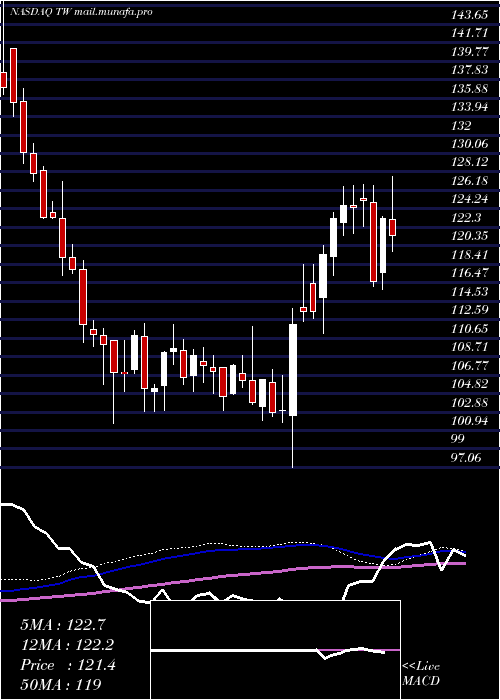This screenshot has height=700, width=500.
Task: Click the 97.06 price axis label
Action: (x=467, y=457)
